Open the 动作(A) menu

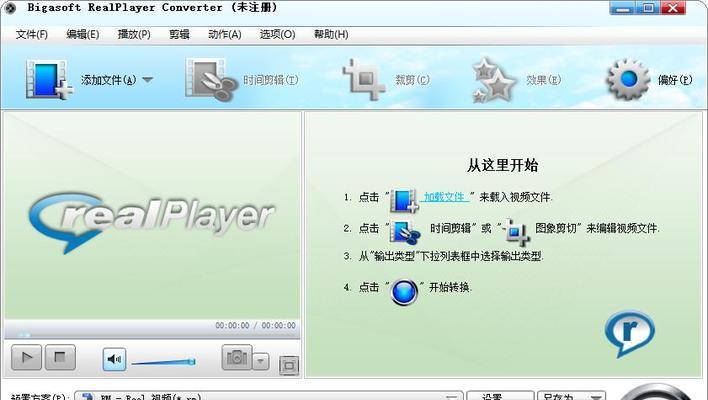(x=224, y=34)
